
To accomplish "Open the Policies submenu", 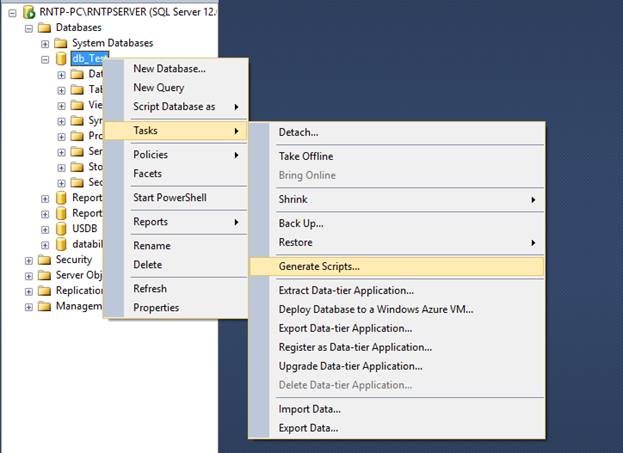I will [x=176, y=155].
